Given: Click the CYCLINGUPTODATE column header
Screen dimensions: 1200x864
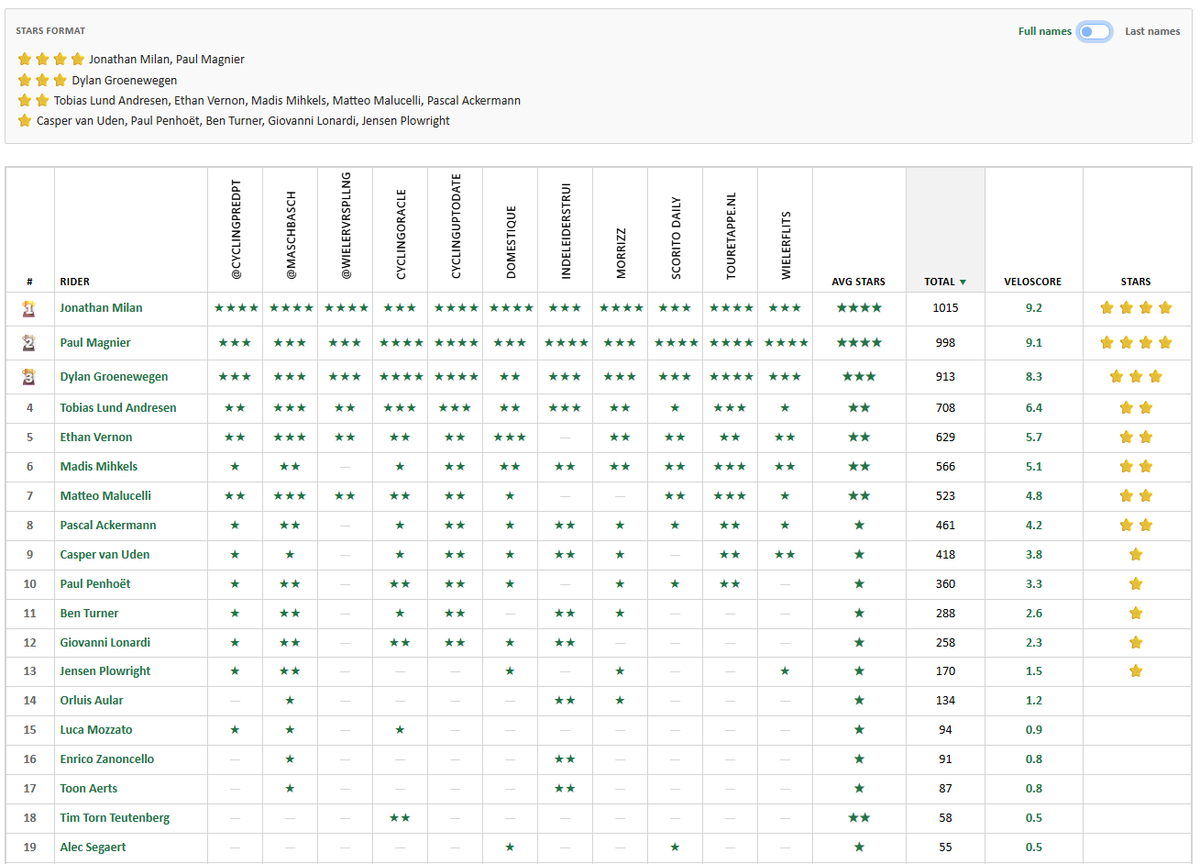Looking at the screenshot, I should point(456,229).
